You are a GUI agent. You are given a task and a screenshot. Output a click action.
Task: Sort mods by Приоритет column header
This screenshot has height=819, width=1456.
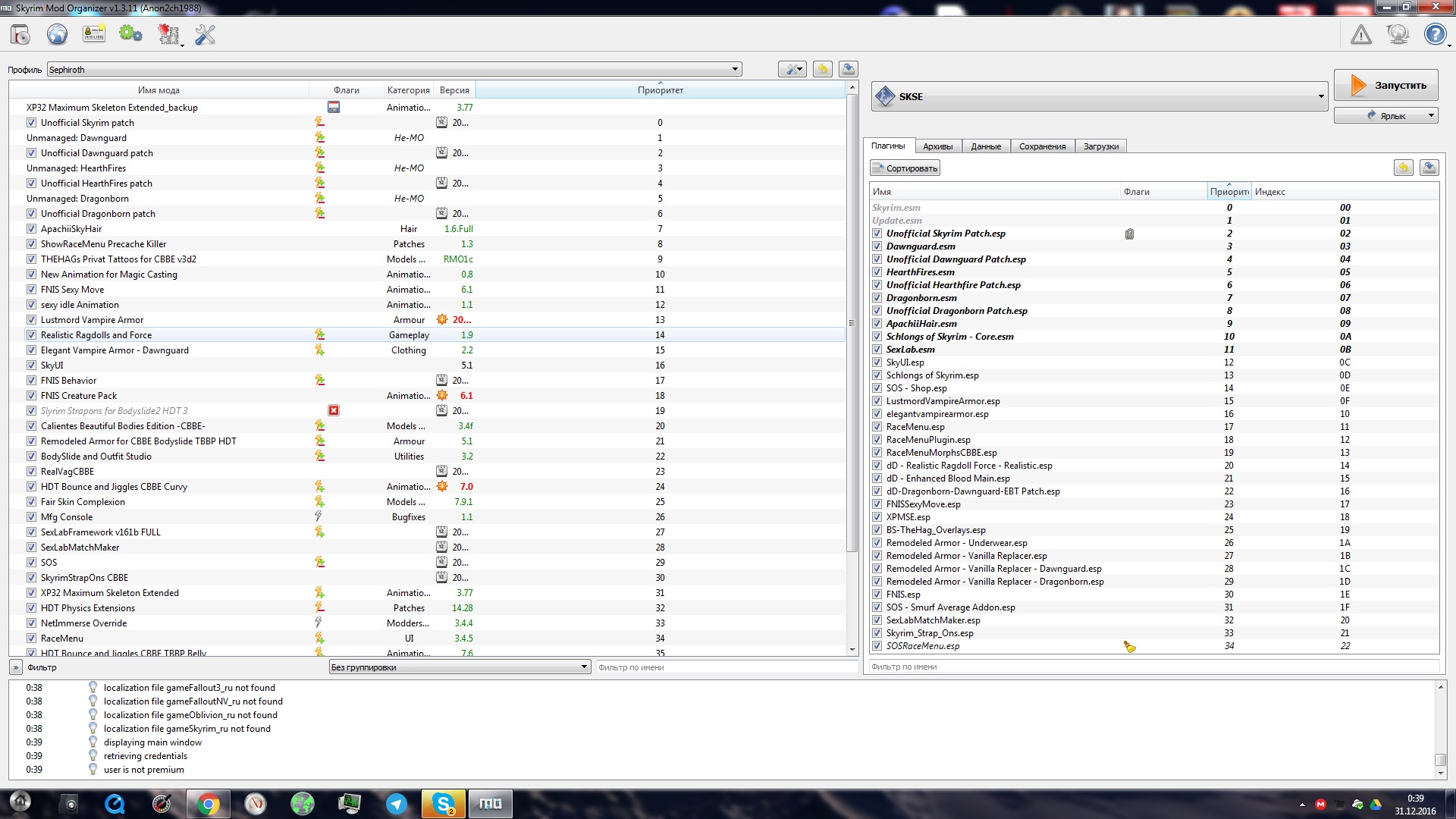pyautogui.click(x=660, y=89)
